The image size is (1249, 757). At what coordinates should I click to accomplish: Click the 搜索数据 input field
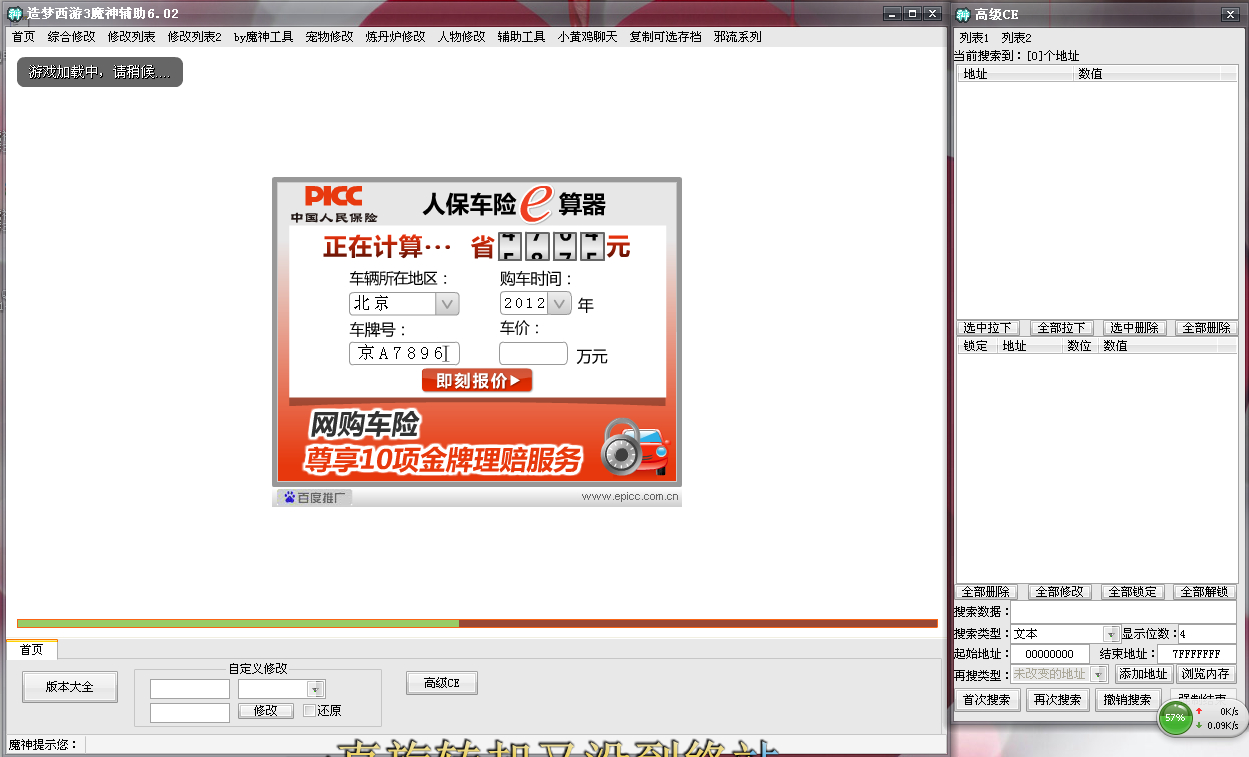[x=1124, y=612]
